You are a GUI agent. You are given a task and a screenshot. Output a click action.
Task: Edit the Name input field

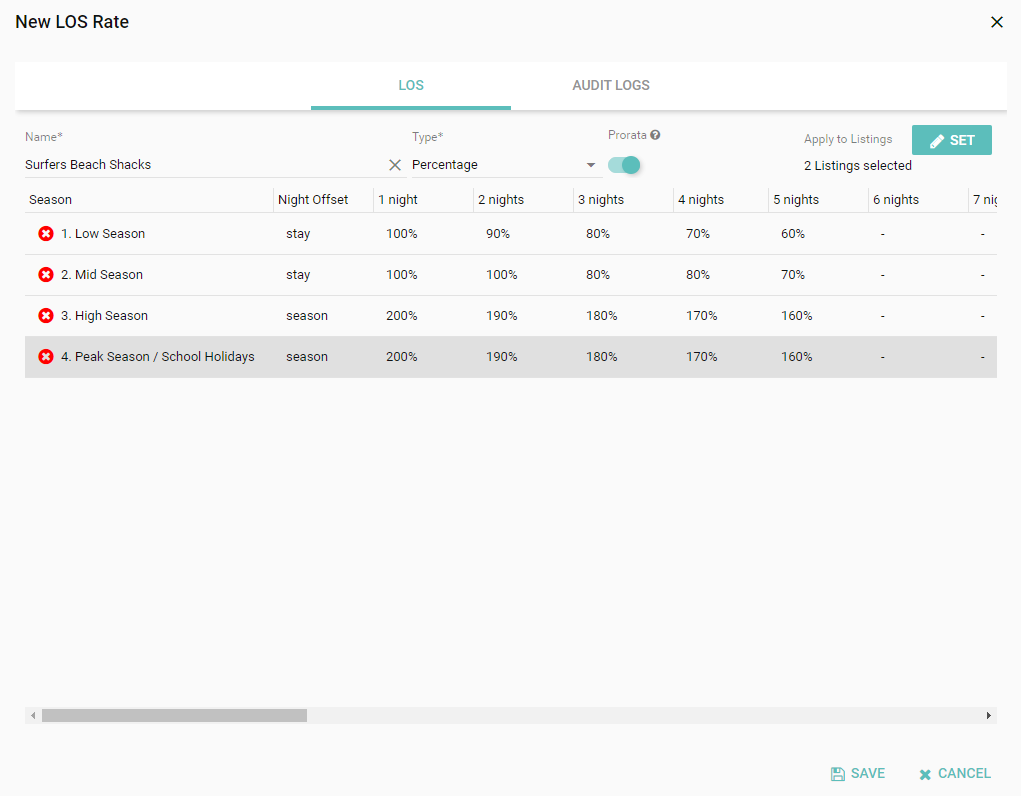(200, 165)
